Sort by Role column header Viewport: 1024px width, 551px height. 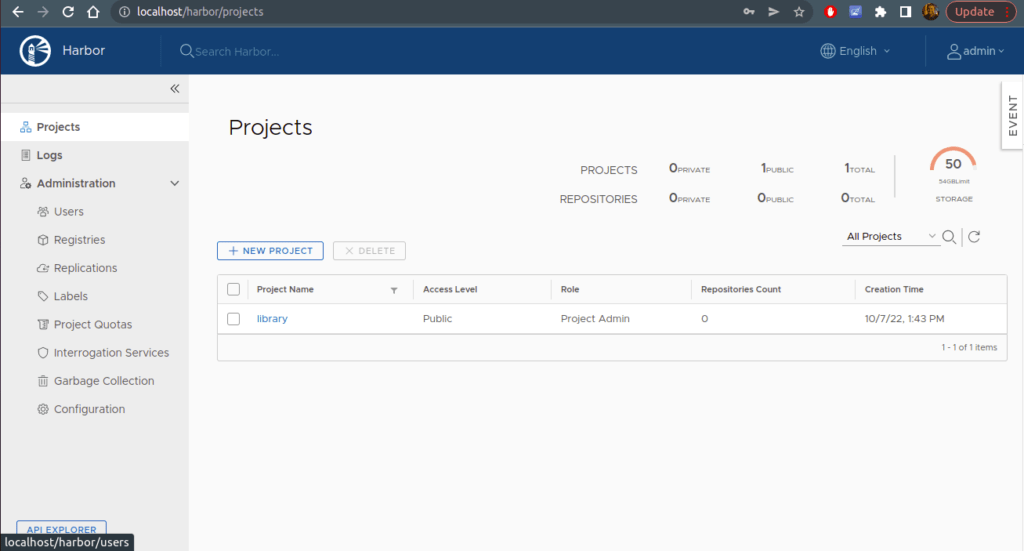tap(570, 289)
